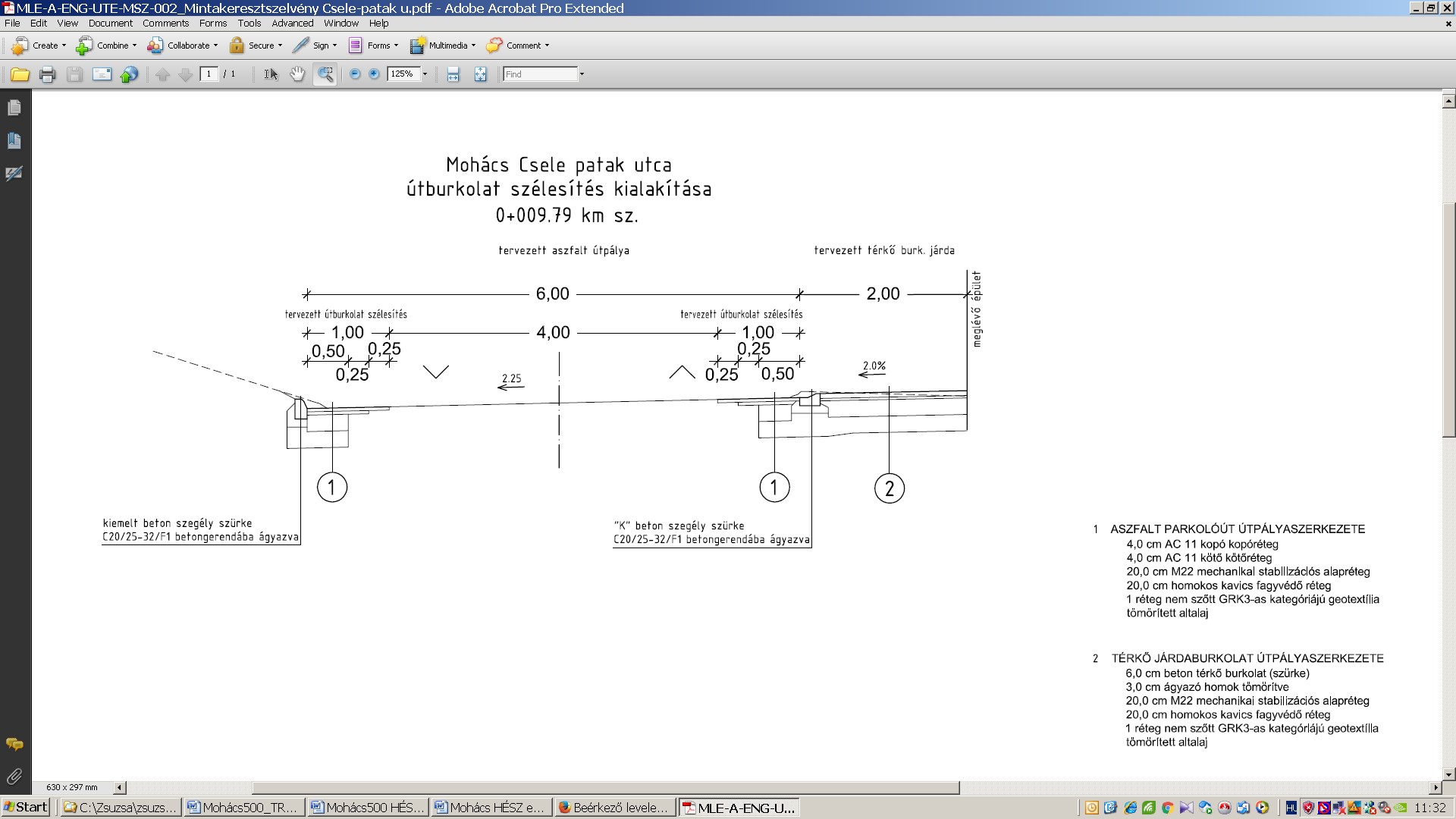1456x819 pixels.
Task: Click fit one full page icon
Action: [x=480, y=74]
